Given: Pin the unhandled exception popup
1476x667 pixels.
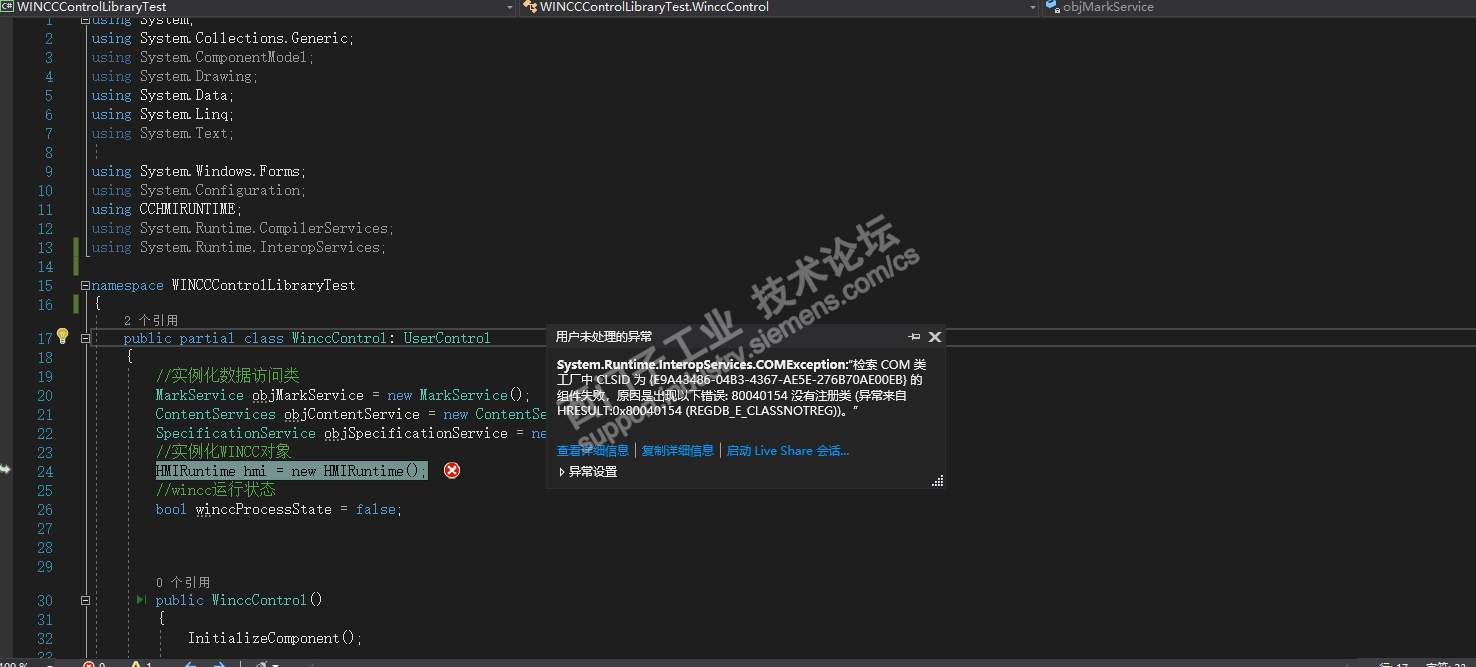Looking at the screenshot, I should pyautogui.click(x=914, y=337).
